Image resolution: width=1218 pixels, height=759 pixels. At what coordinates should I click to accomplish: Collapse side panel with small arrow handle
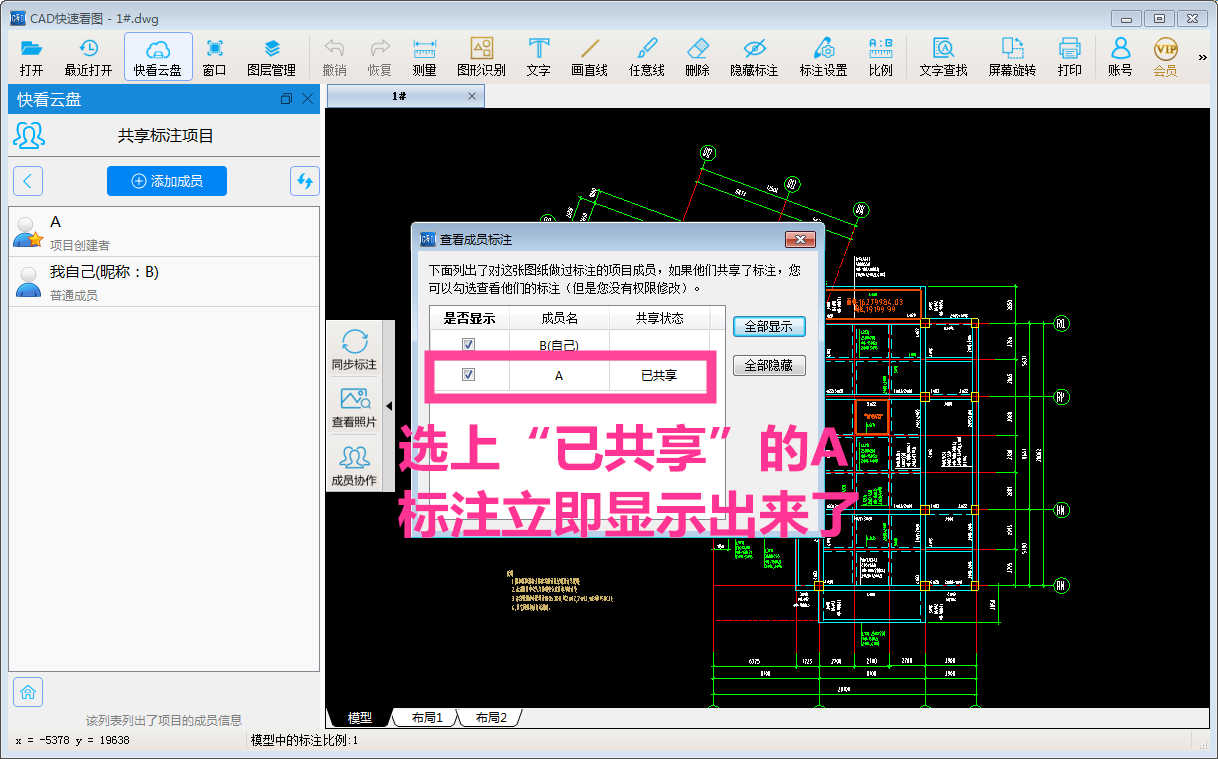389,405
